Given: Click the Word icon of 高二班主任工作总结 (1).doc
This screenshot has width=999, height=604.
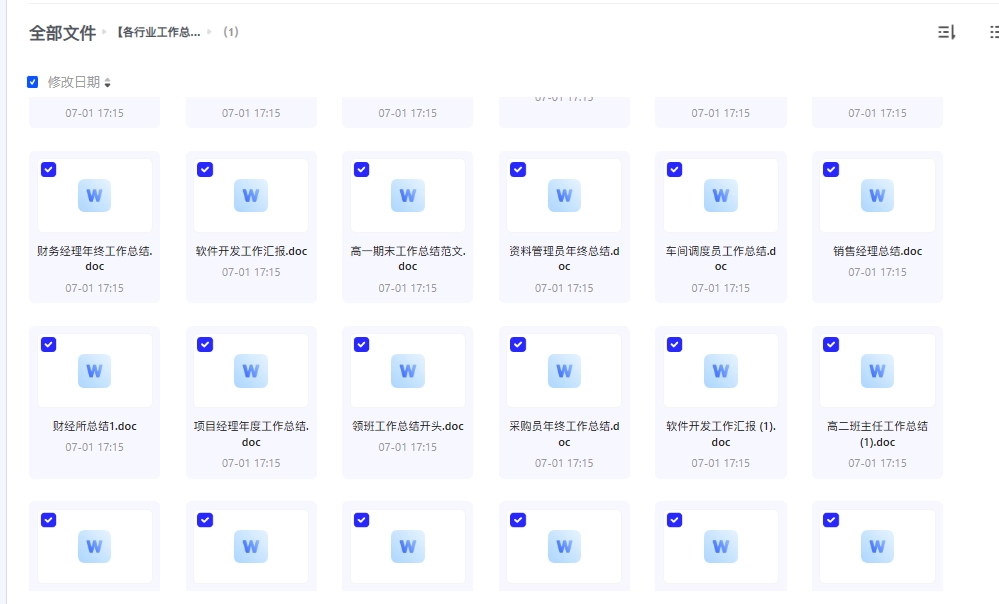Looking at the screenshot, I should tap(877, 371).
